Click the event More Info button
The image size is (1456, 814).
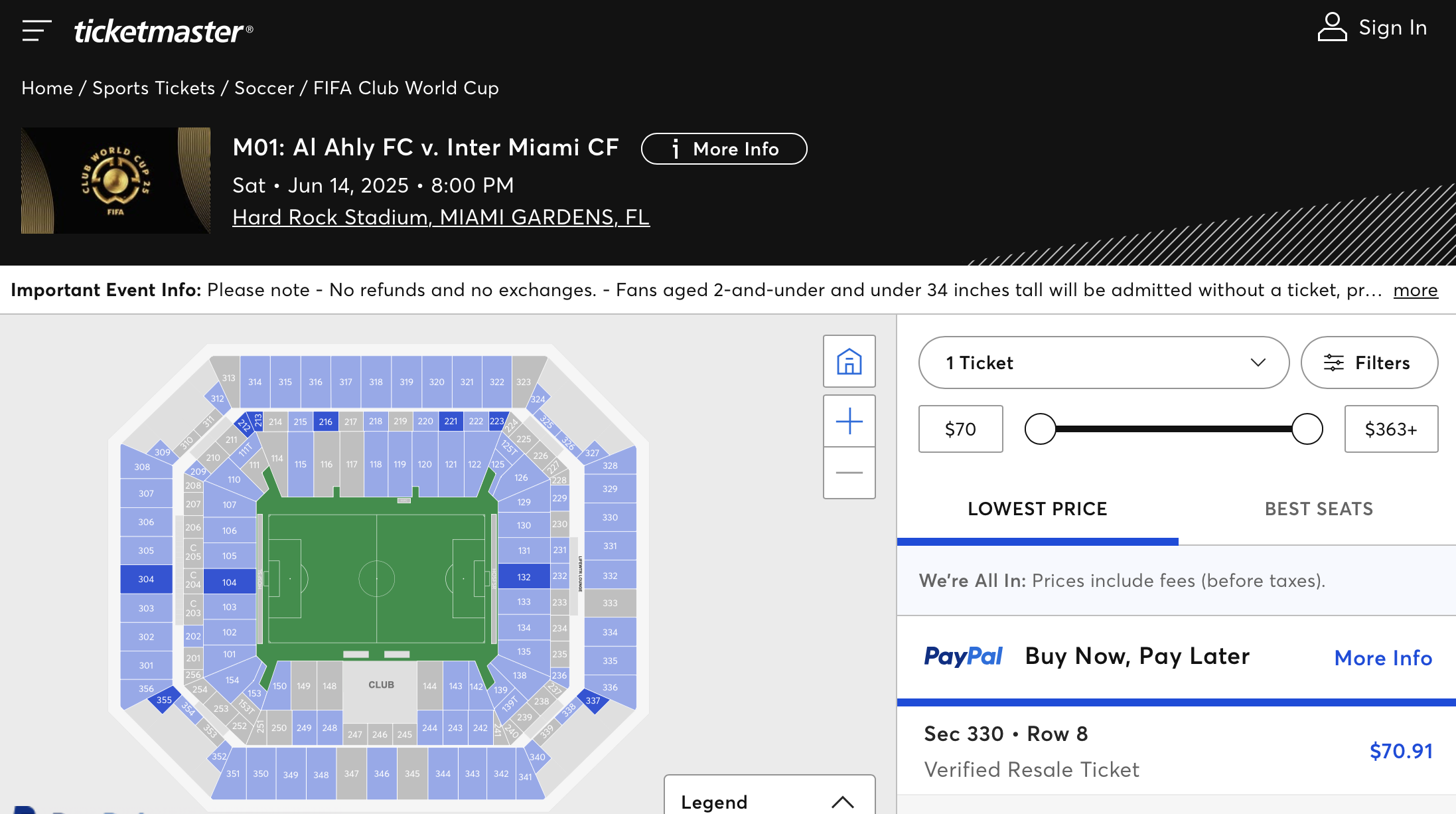[723, 149]
